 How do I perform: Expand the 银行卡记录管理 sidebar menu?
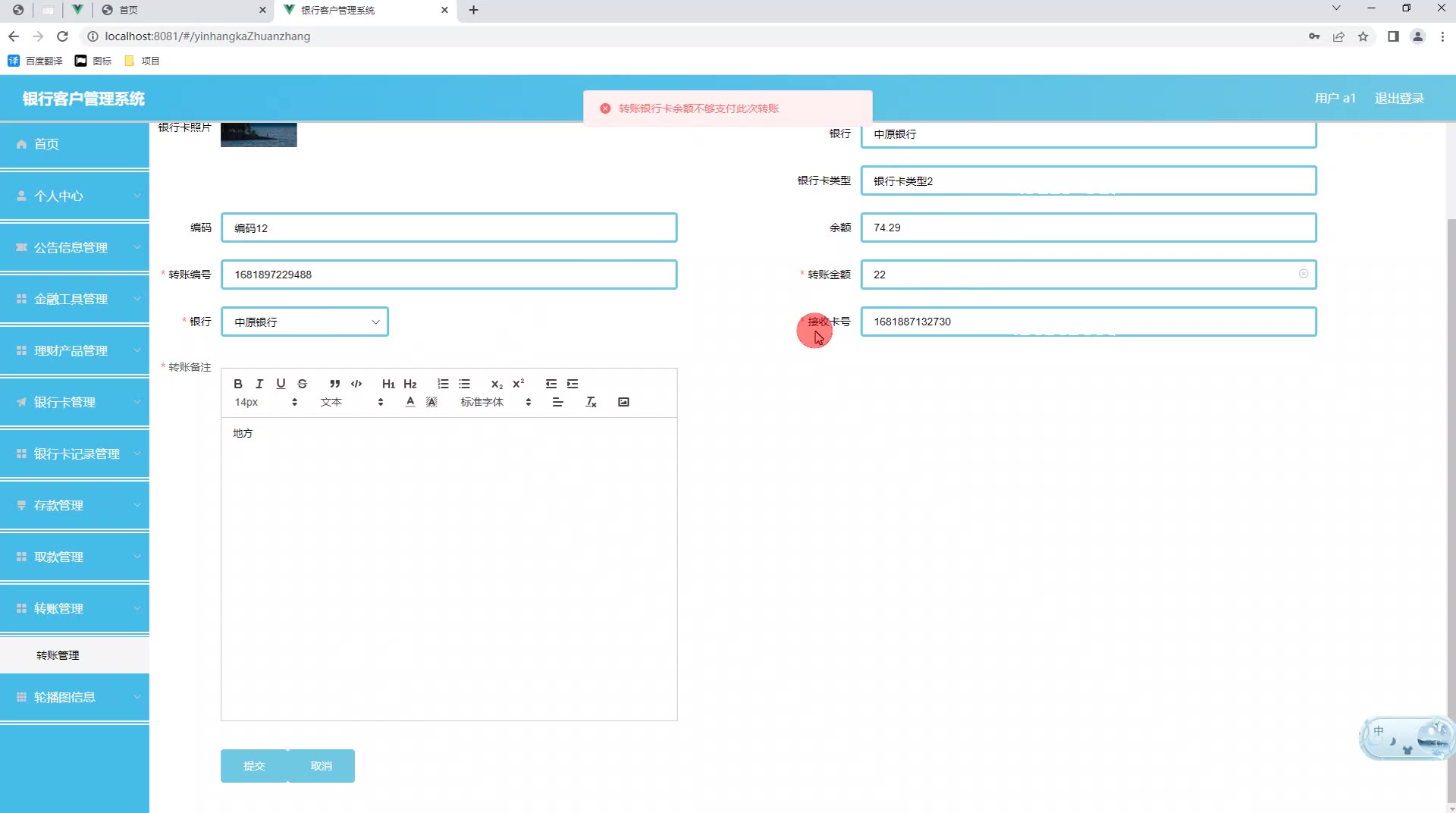pos(74,454)
